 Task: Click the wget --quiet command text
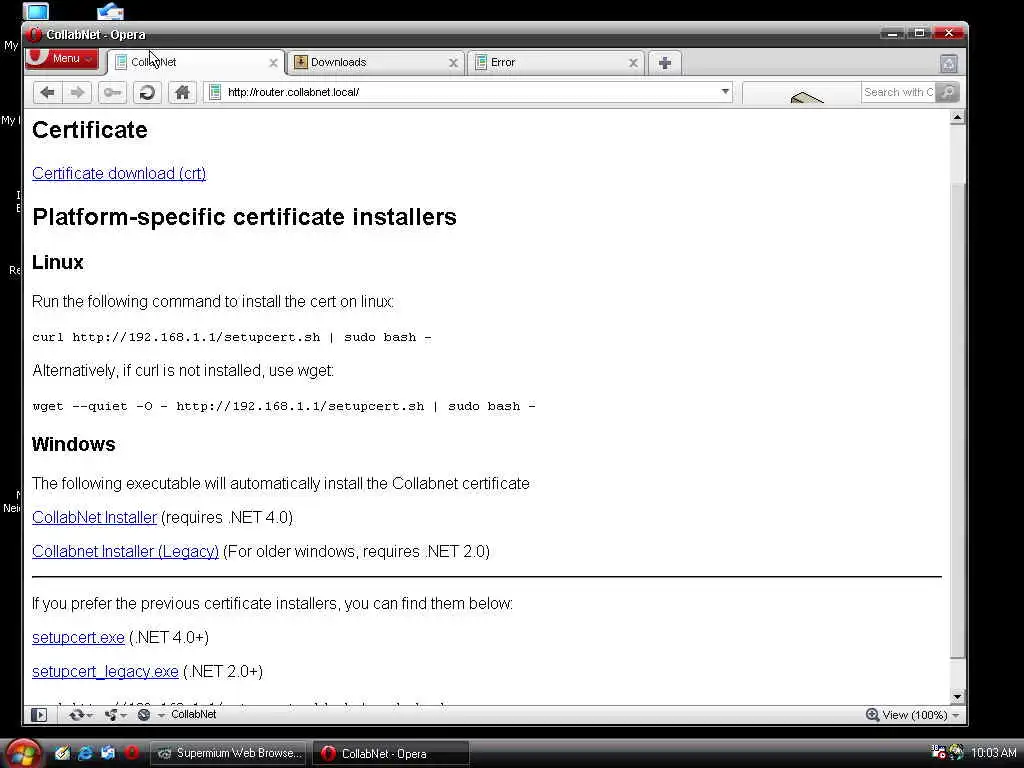tap(283, 406)
